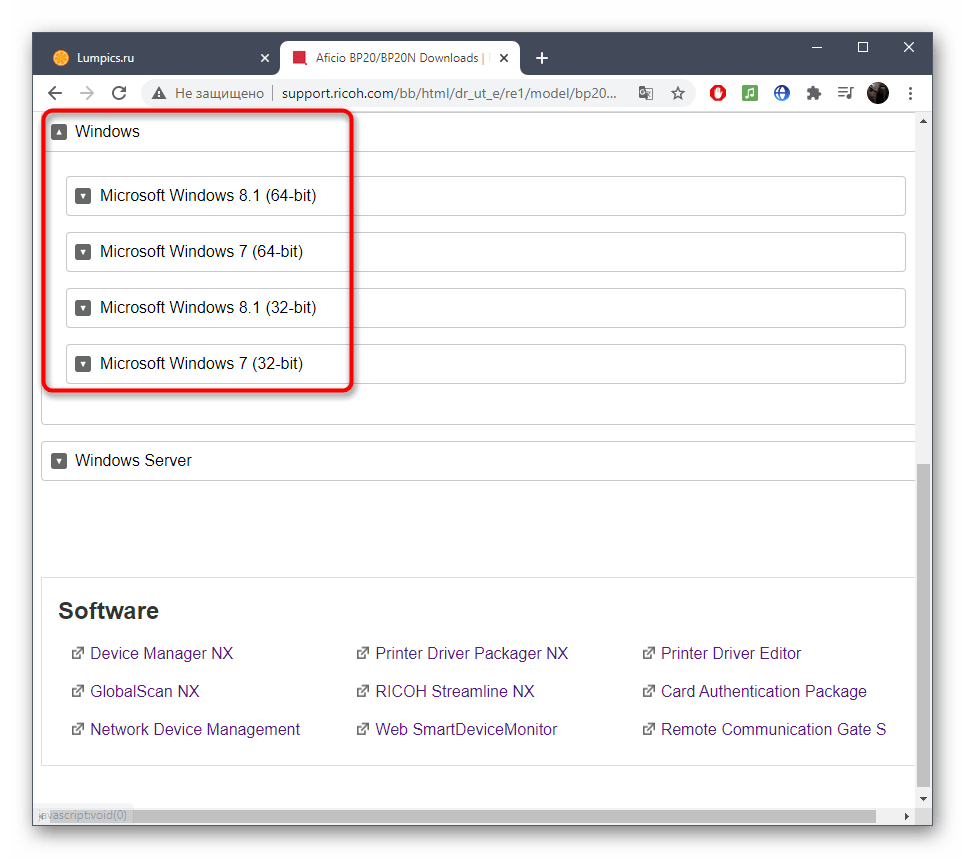
Task: Click the external link icon beside Printer Driver Editor
Action: tap(649, 653)
